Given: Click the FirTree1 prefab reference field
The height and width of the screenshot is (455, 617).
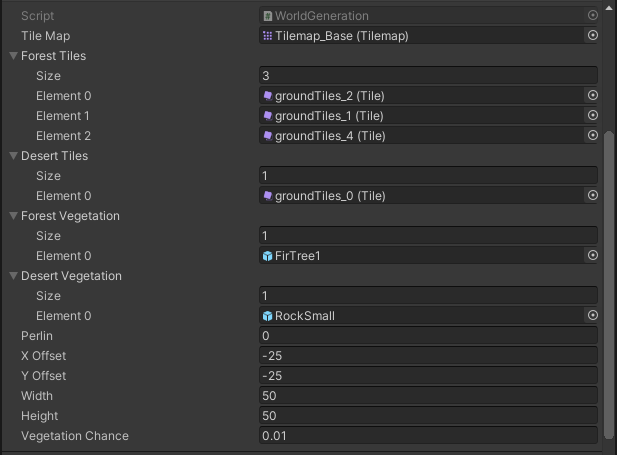Looking at the screenshot, I should tap(420, 256).
